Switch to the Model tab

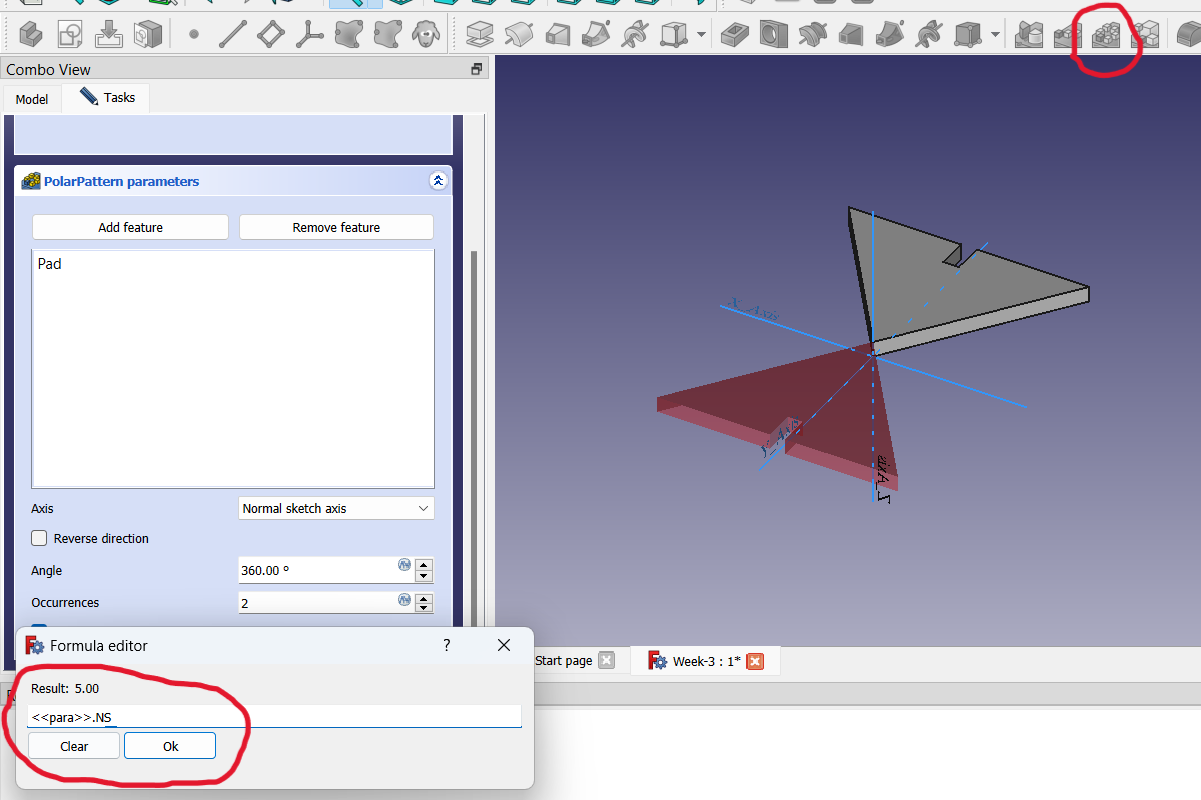[x=31, y=98]
